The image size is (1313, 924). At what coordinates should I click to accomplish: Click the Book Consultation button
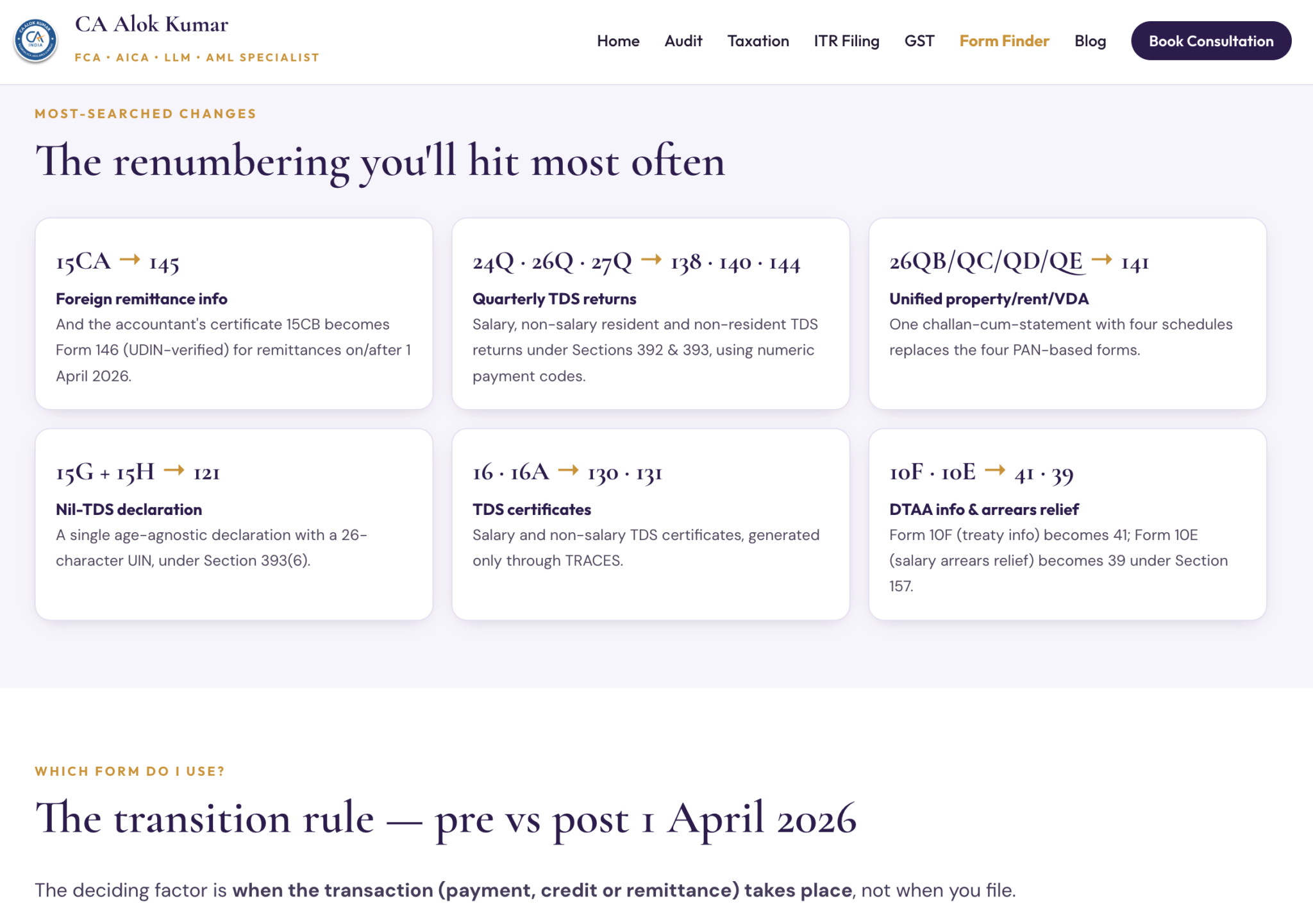pos(1211,41)
